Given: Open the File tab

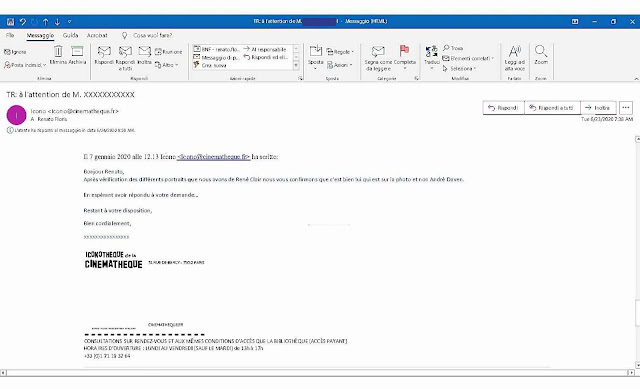Looking at the screenshot, I should pyautogui.click(x=10, y=36).
